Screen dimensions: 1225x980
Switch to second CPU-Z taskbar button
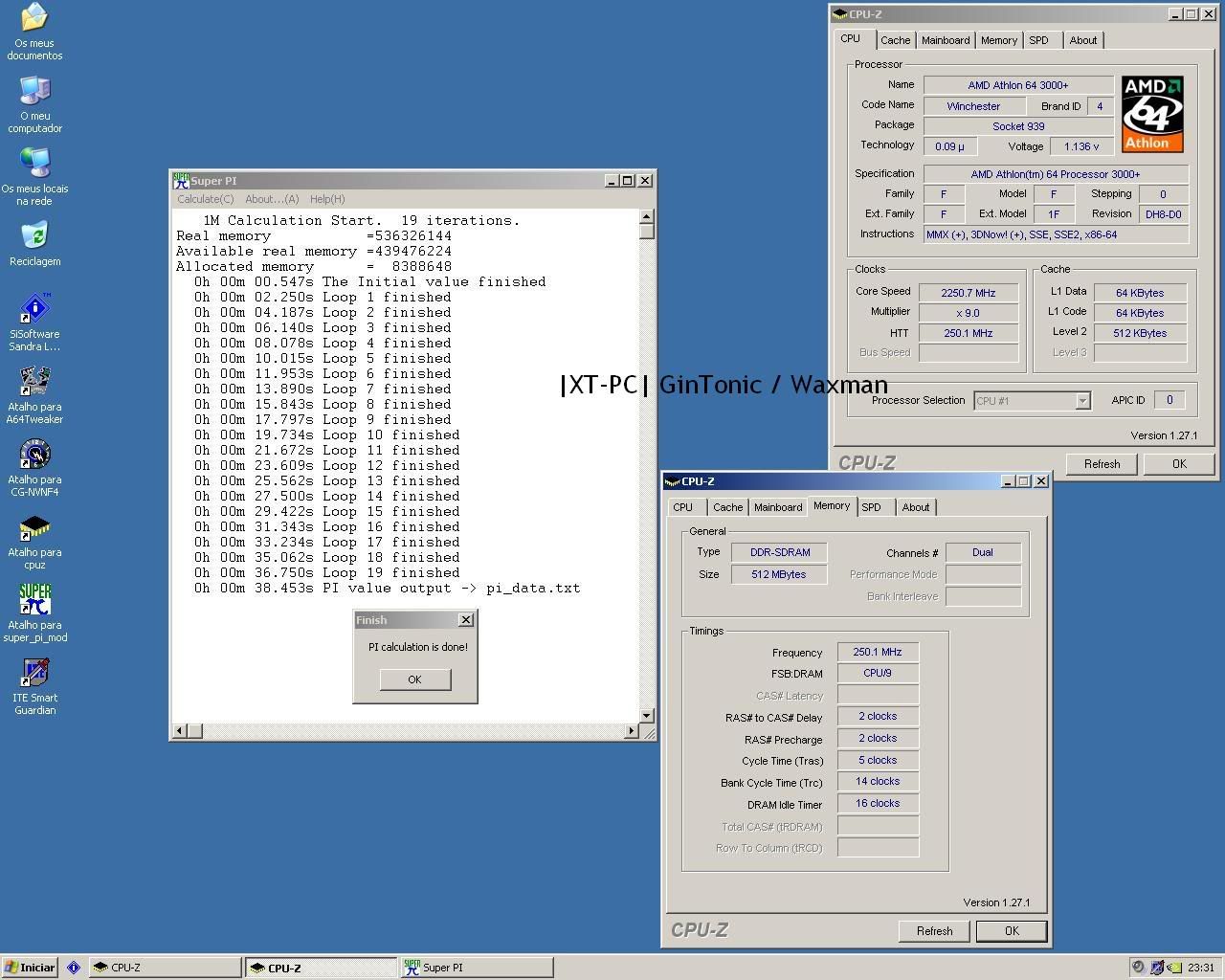click(321, 968)
